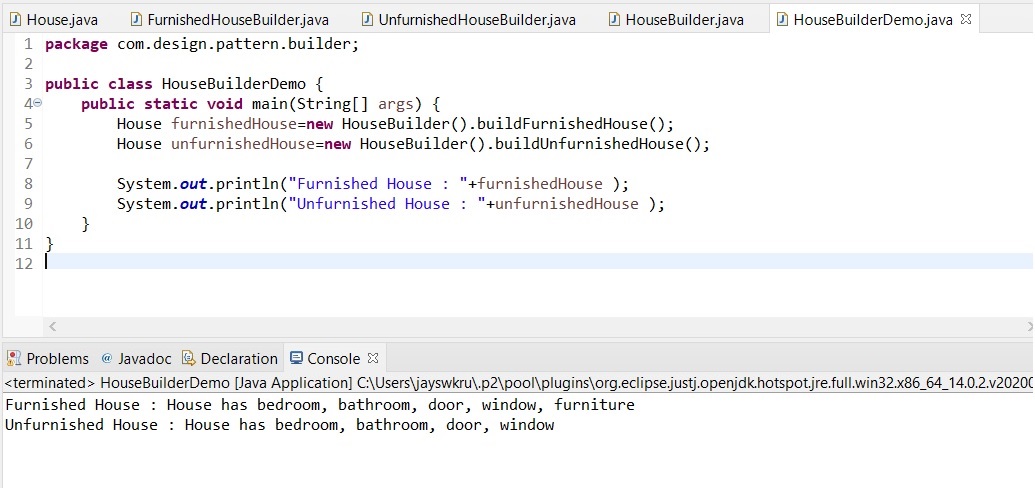Click the HouseBuilderDemo.java file icon
The width and height of the screenshot is (1035, 488).
(782, 19)
